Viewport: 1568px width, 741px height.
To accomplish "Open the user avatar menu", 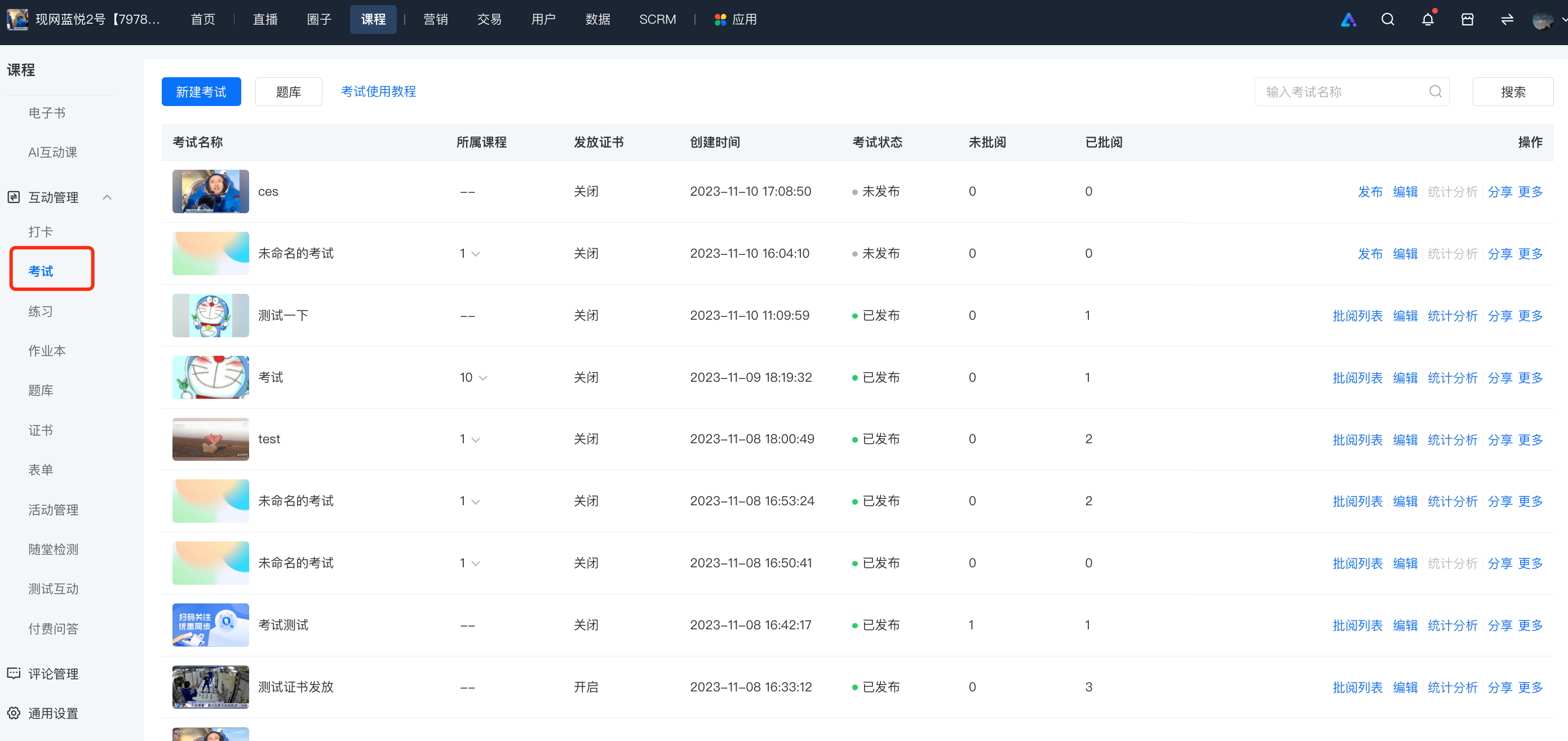I will point(1543,20).
